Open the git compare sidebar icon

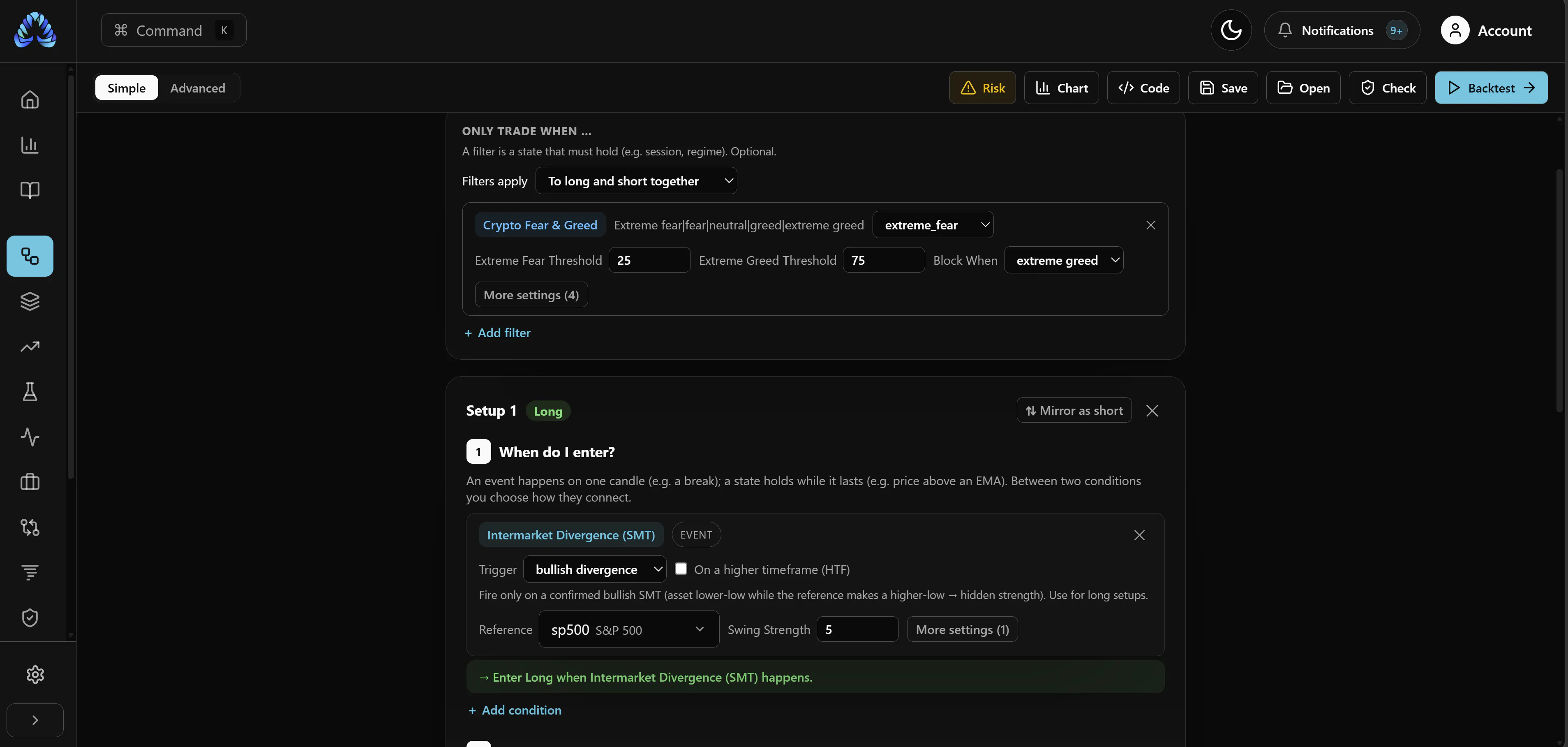(30, 527)
